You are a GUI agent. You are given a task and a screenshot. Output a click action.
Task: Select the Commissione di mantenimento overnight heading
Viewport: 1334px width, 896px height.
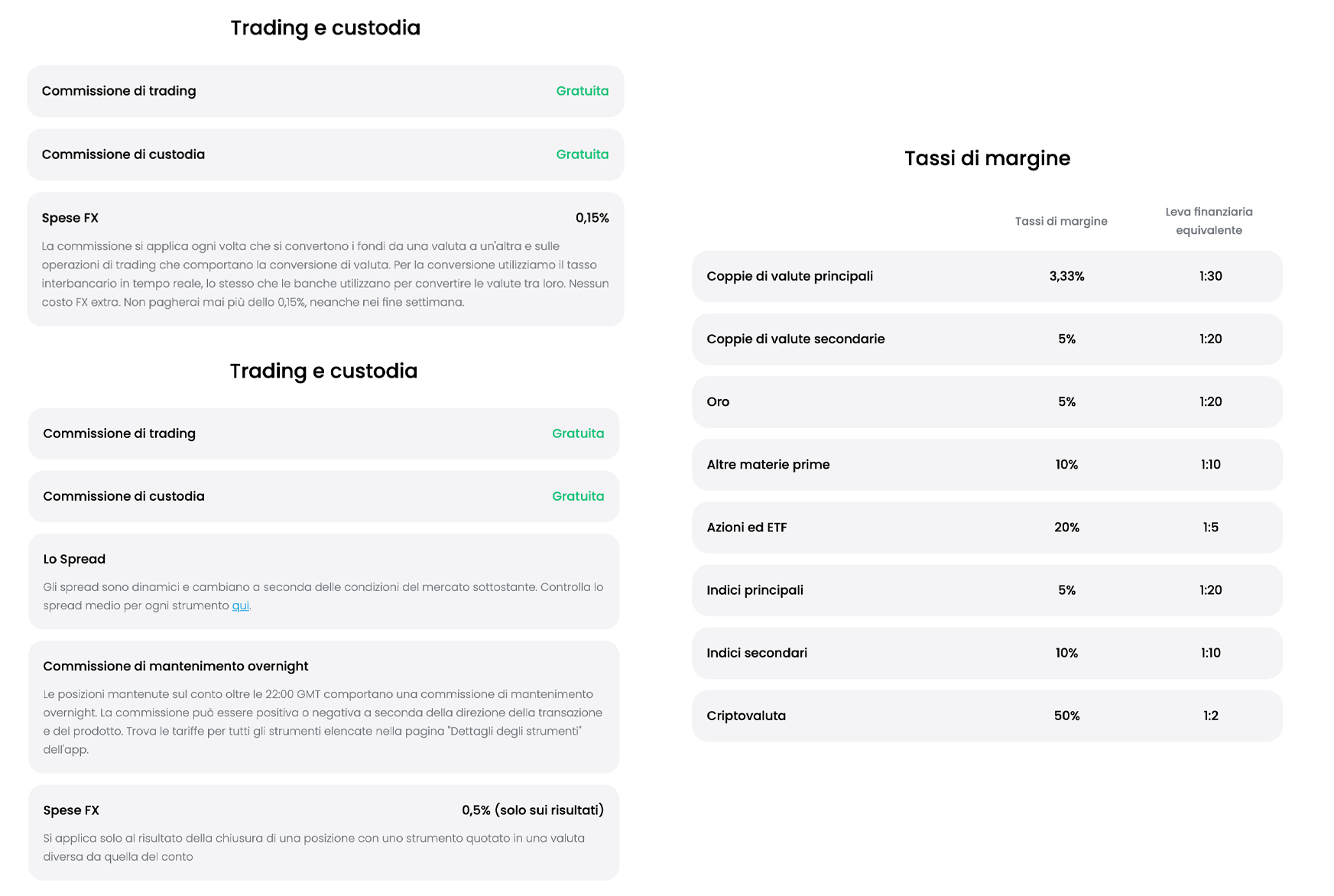tap(176, 666)
